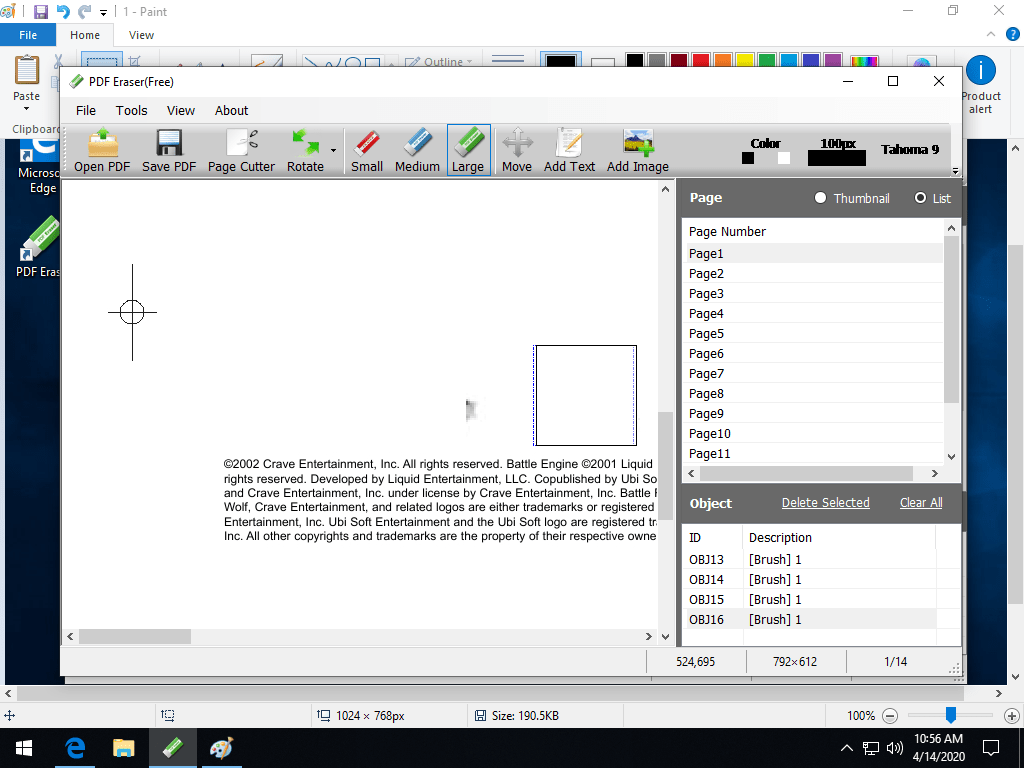Select object OBJ15 row
Image resolution: width=1024 pixels, height=768 pixels.
pos(810,600)
